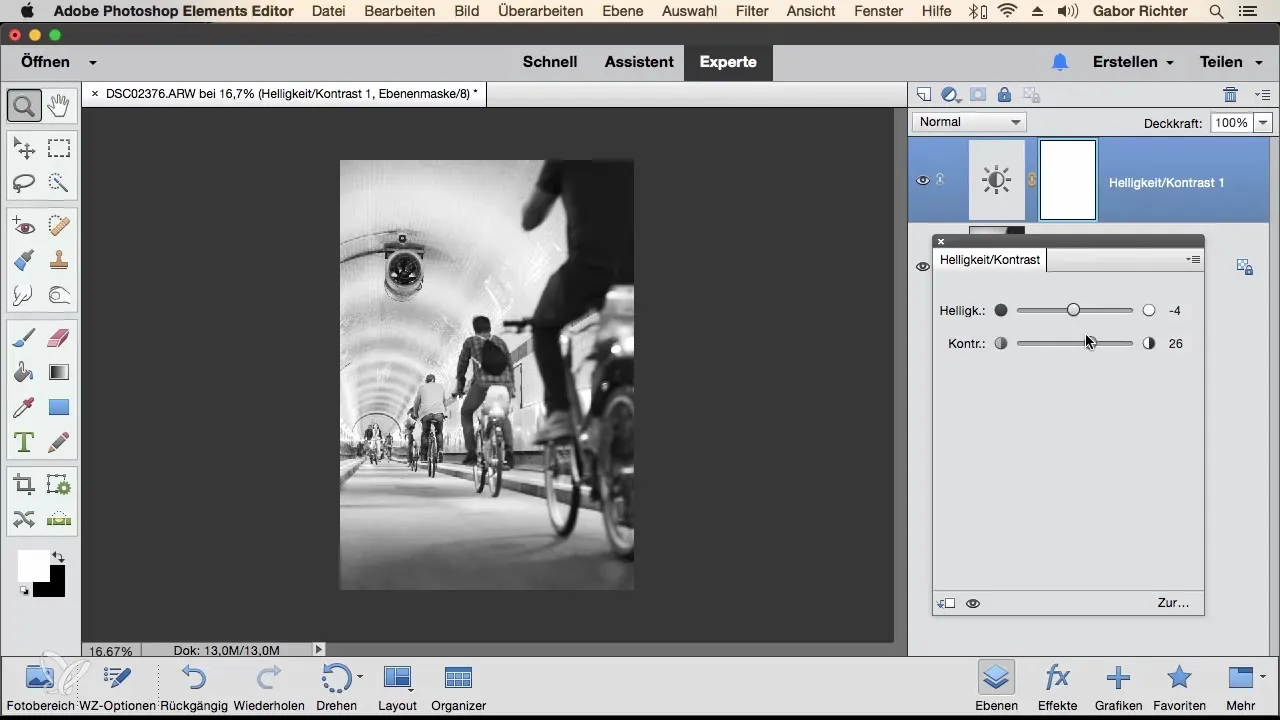
Task: Toggle the Fotobereich photo bin
Action: point(39,687)
